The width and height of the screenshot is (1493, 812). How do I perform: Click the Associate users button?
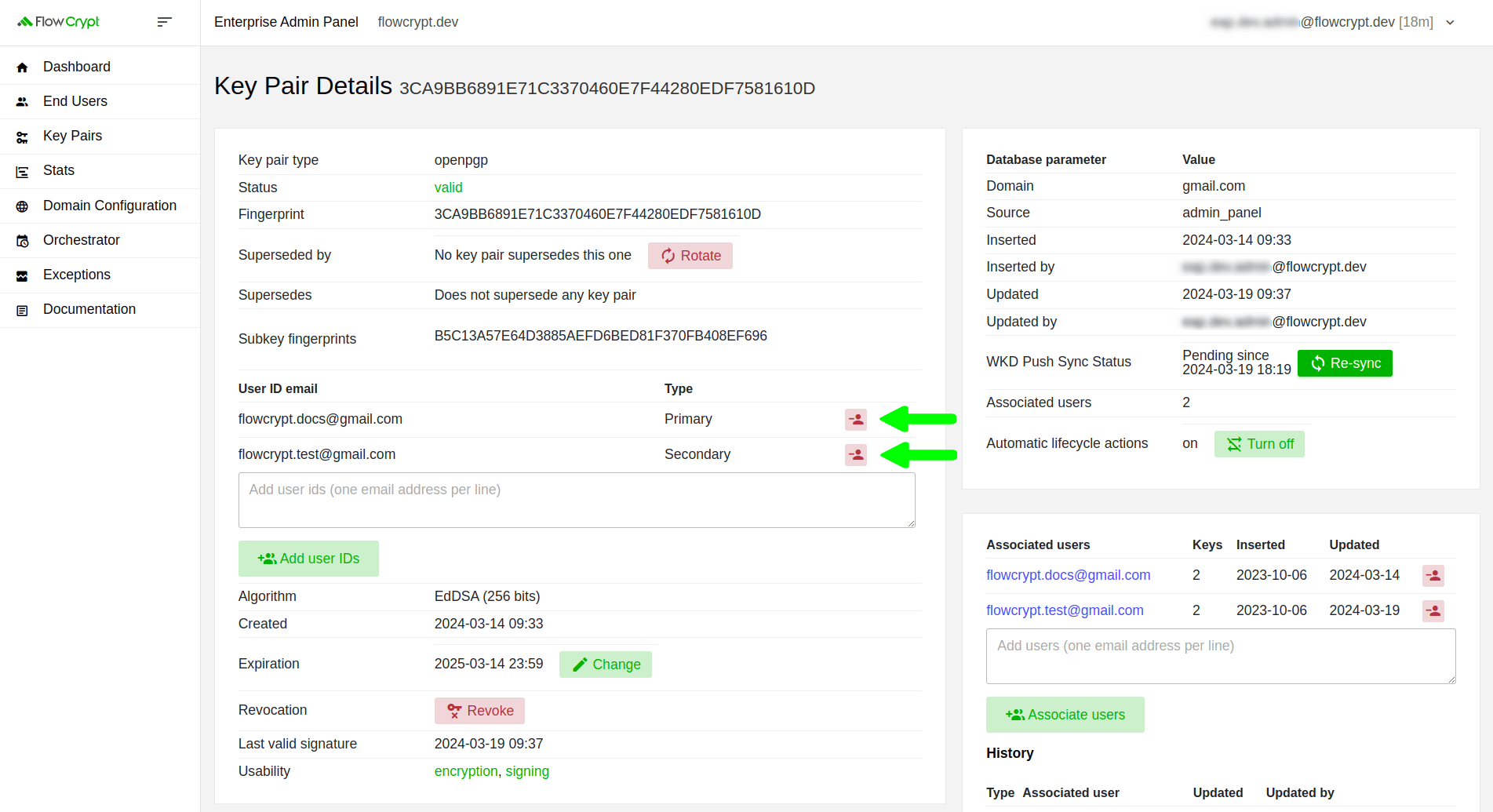pyautogui.click(x=1065, y=715)
